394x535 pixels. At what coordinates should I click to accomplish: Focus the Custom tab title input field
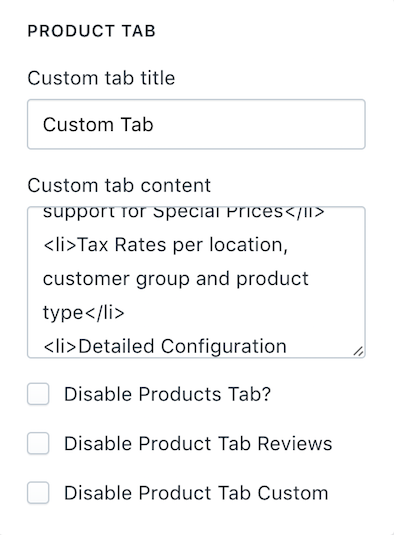tap(196, 124)
